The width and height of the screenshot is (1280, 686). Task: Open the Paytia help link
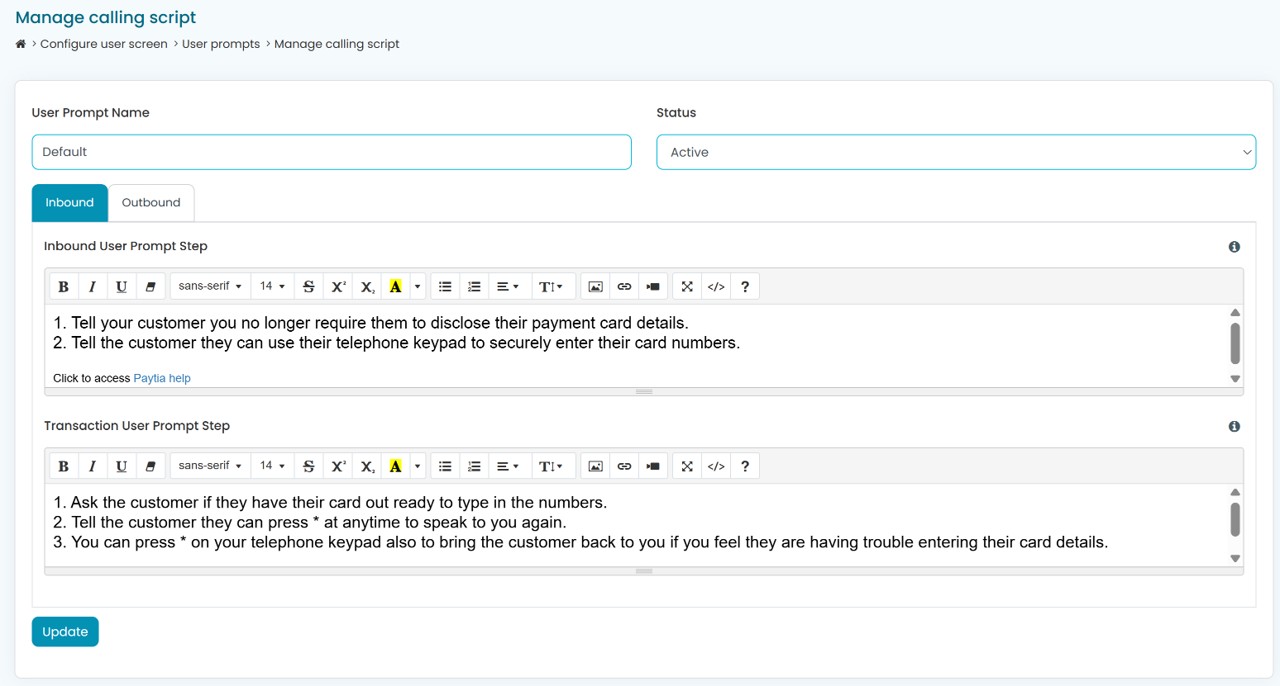[x=162, y=378]
